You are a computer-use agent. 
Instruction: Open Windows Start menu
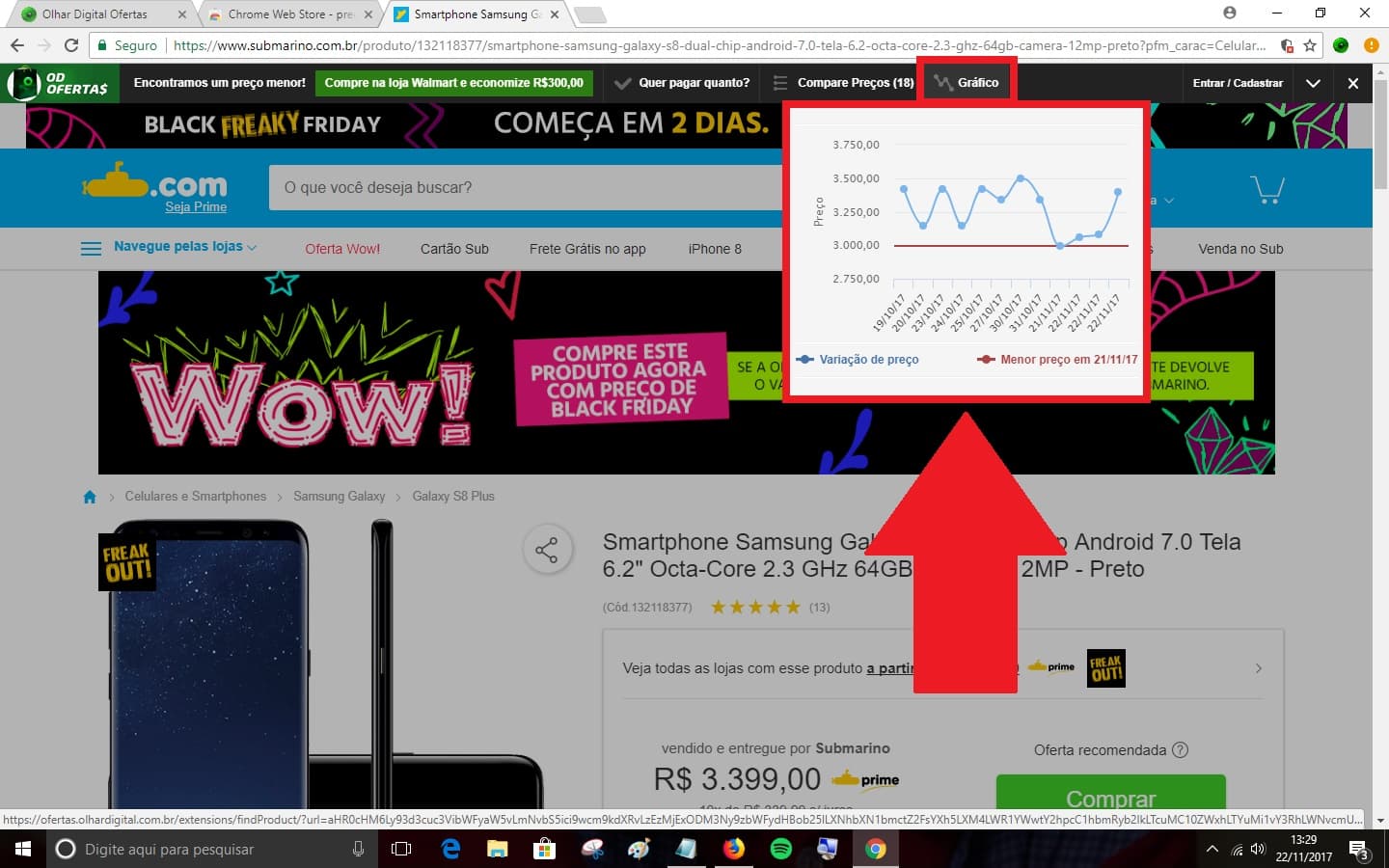pyautogui.click(x=23, y=849)
